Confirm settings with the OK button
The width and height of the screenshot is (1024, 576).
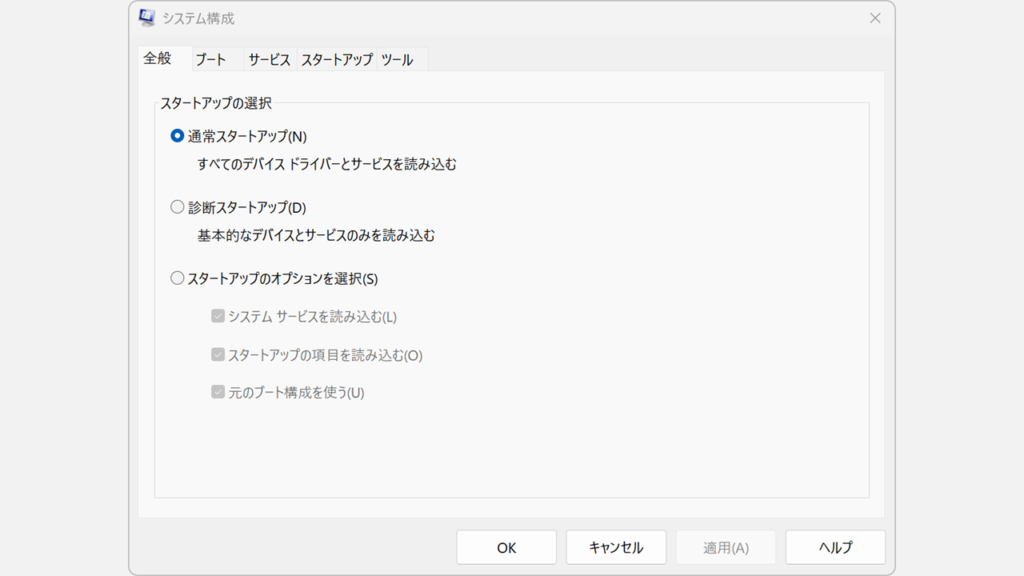[506, 547]
